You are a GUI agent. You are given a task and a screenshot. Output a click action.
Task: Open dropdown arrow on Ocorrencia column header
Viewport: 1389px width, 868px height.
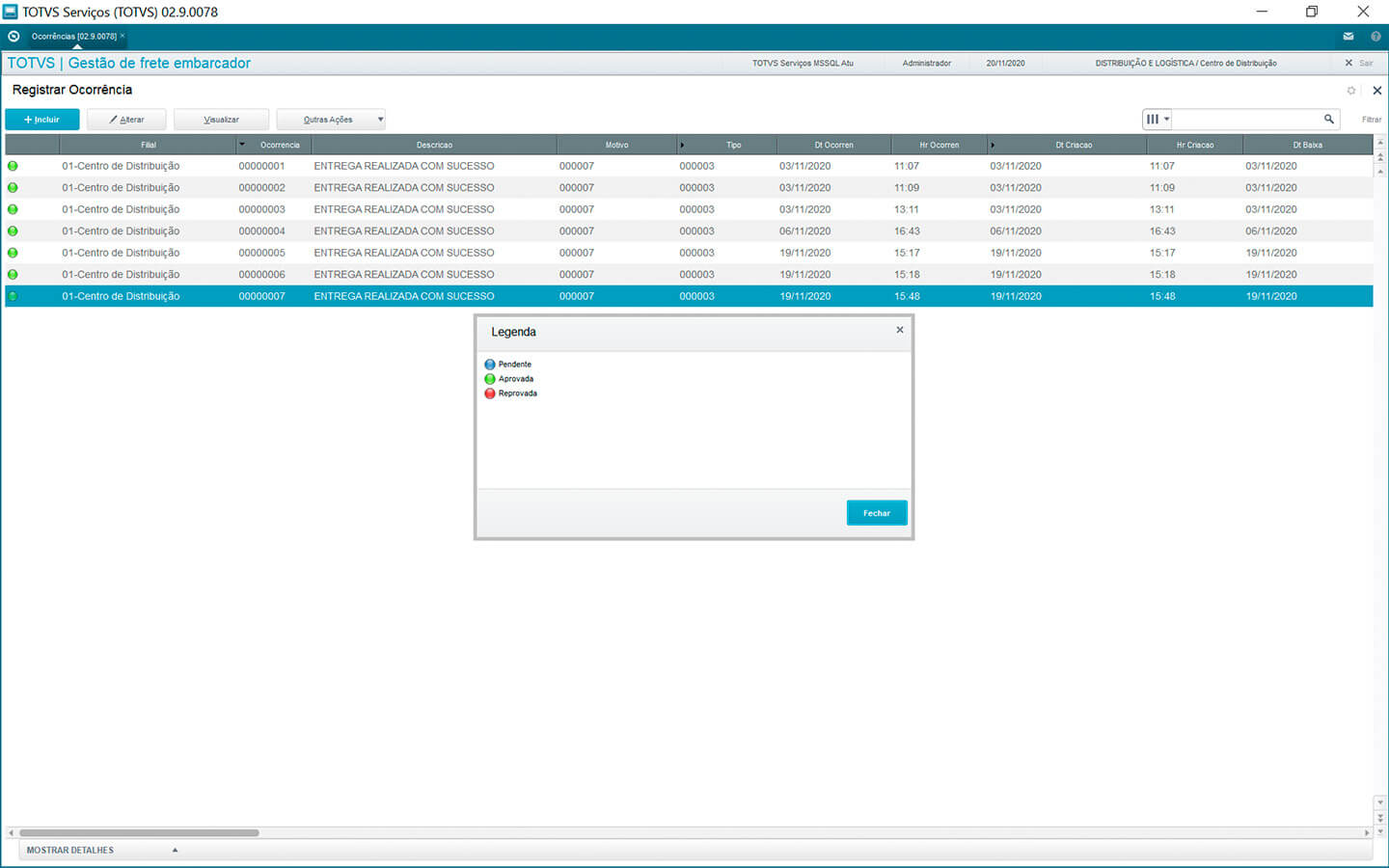(x=242, y=145)
